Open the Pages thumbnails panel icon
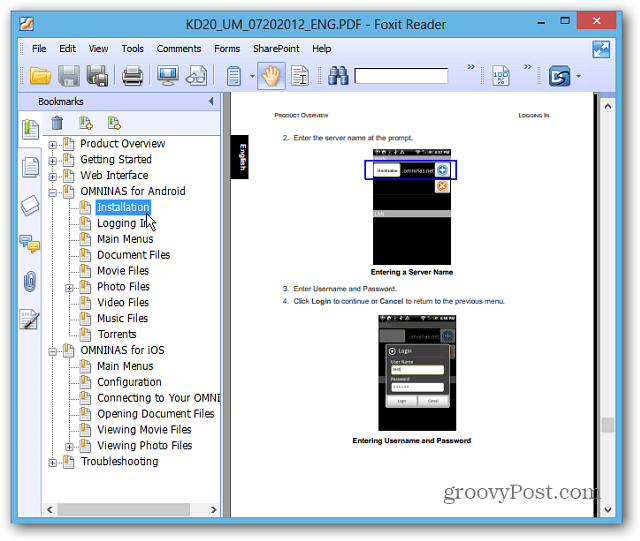The width and height of the screenshot is (640, 541). coord(30,167)
